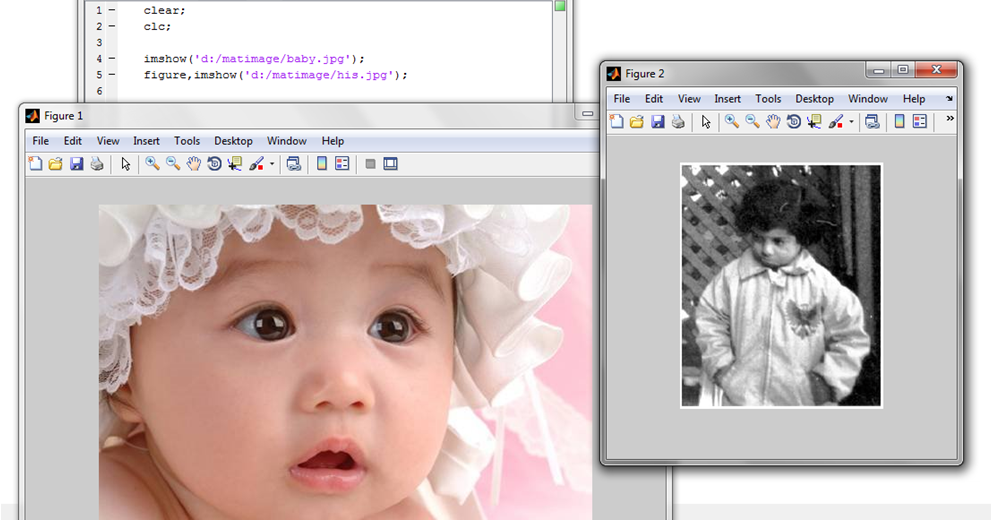Click dock arrow in Figure 2 menu bar
Image resolution: width=992 pixels, height=521 pixels.
click(x=950, y=99)
